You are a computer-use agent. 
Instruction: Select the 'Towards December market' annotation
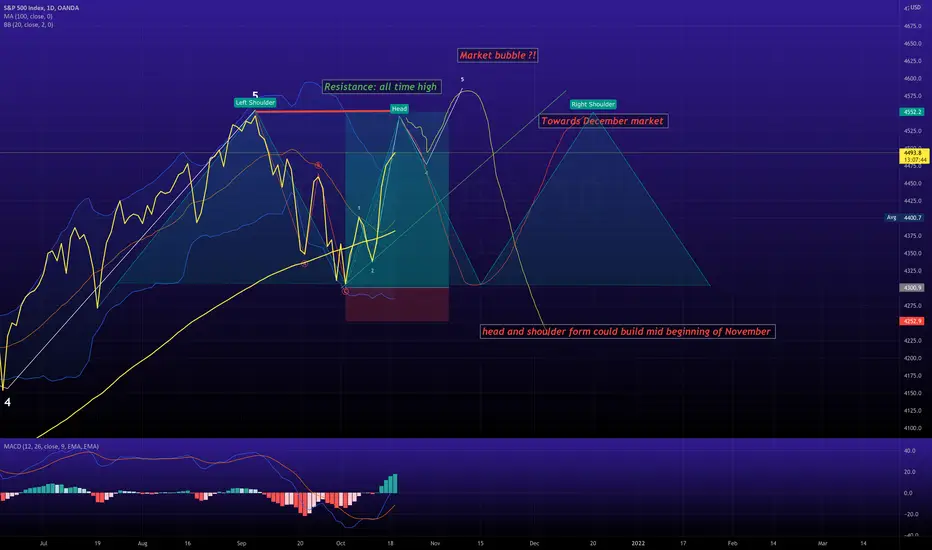pyautogui.click(x=603, y=121)
